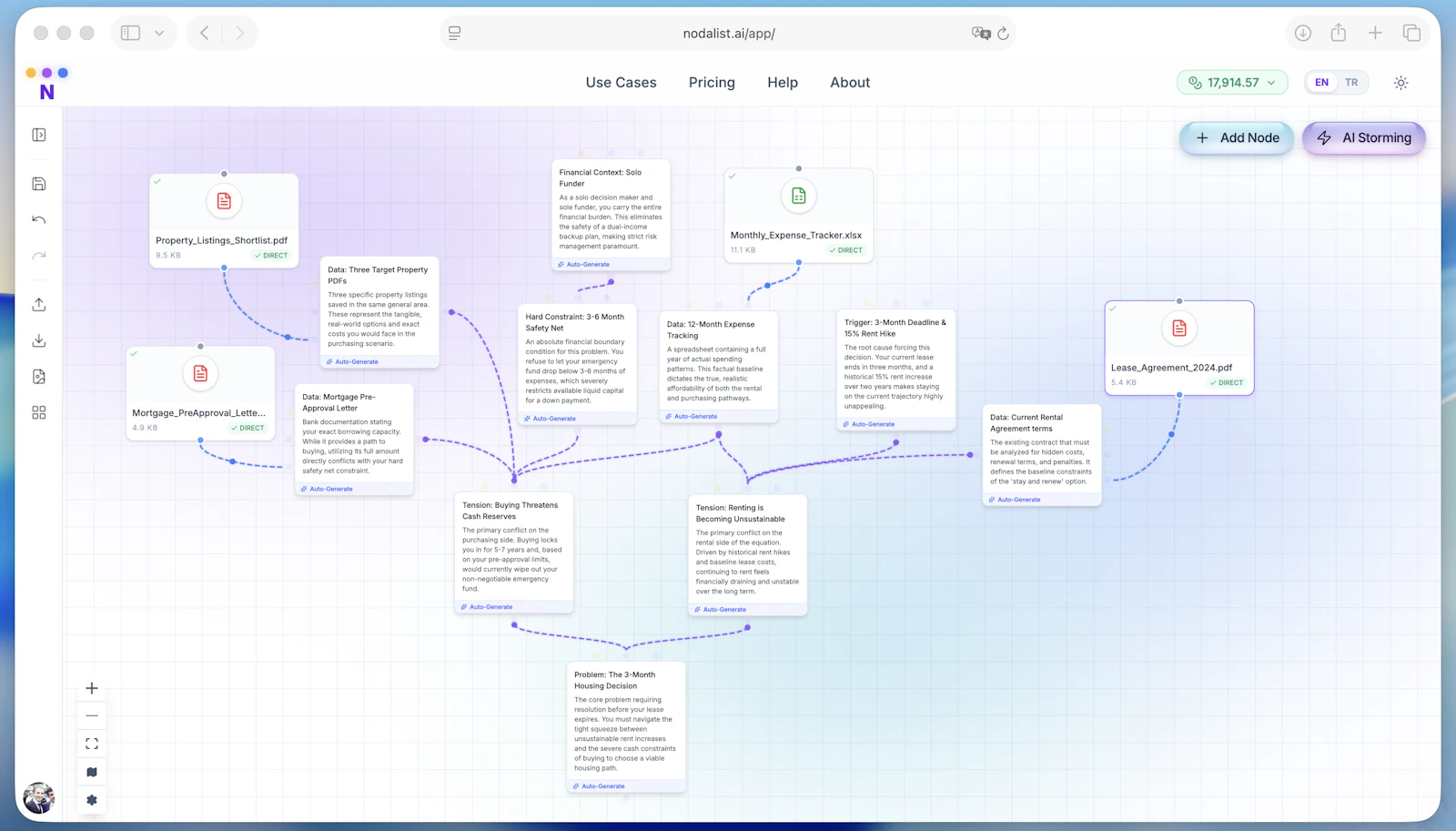1456x831 pixels.
Task: Open the Use Cases menu
Action: (621, 83)
